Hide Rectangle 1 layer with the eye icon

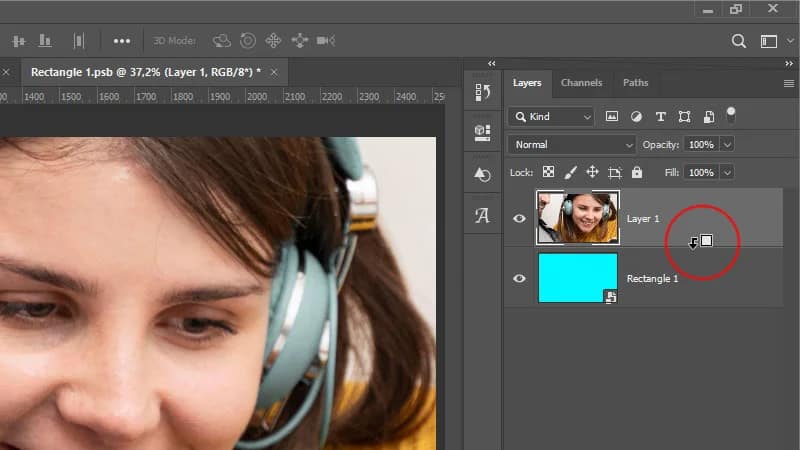(519, 279)
